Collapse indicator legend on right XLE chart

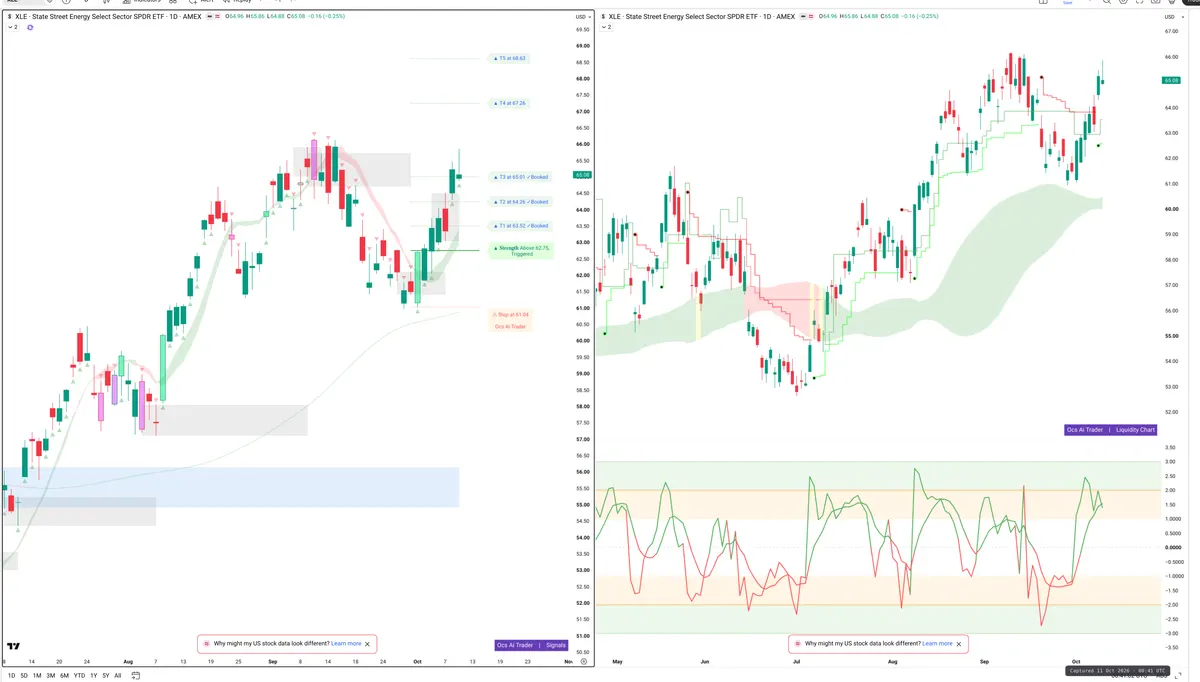[x=608, y=27]
